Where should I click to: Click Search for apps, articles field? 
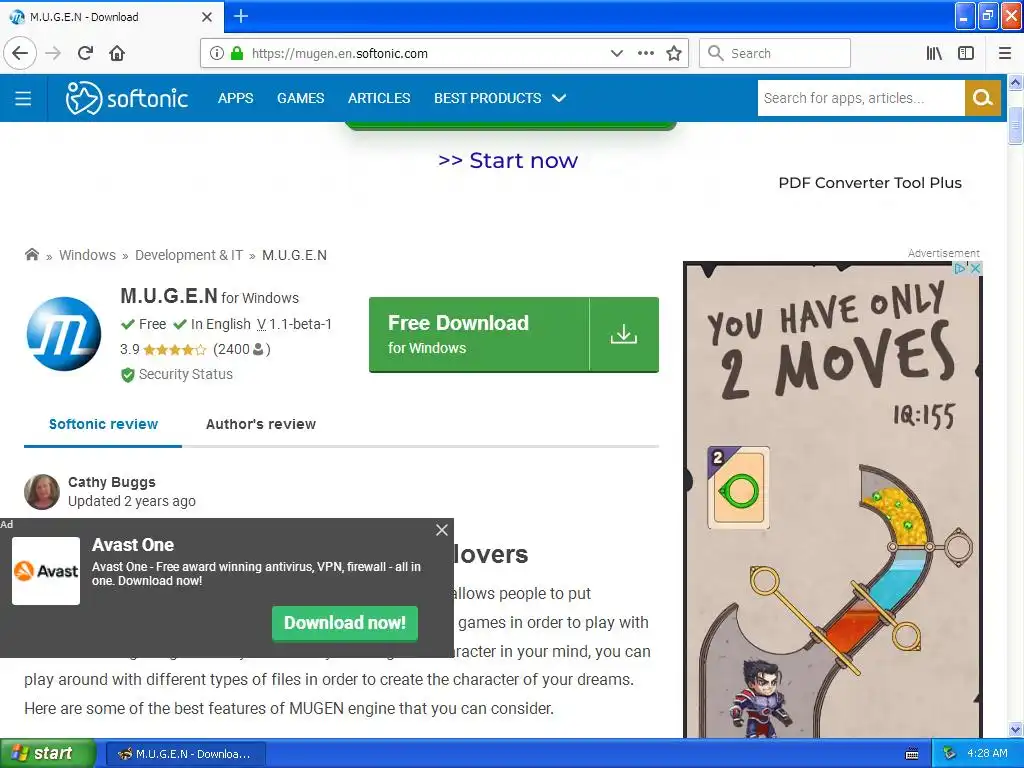[861, 98]
